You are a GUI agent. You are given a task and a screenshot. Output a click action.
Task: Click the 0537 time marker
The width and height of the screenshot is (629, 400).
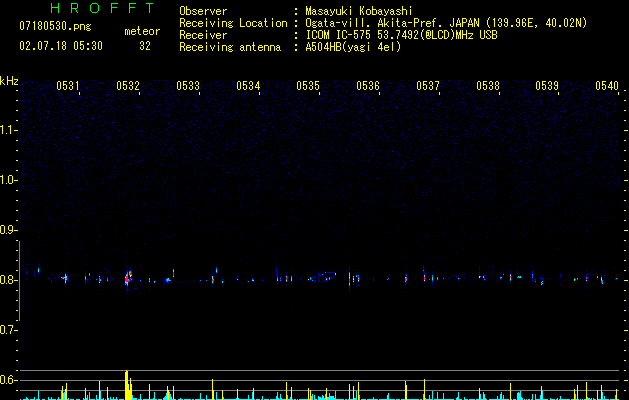(x=428, y=86)
